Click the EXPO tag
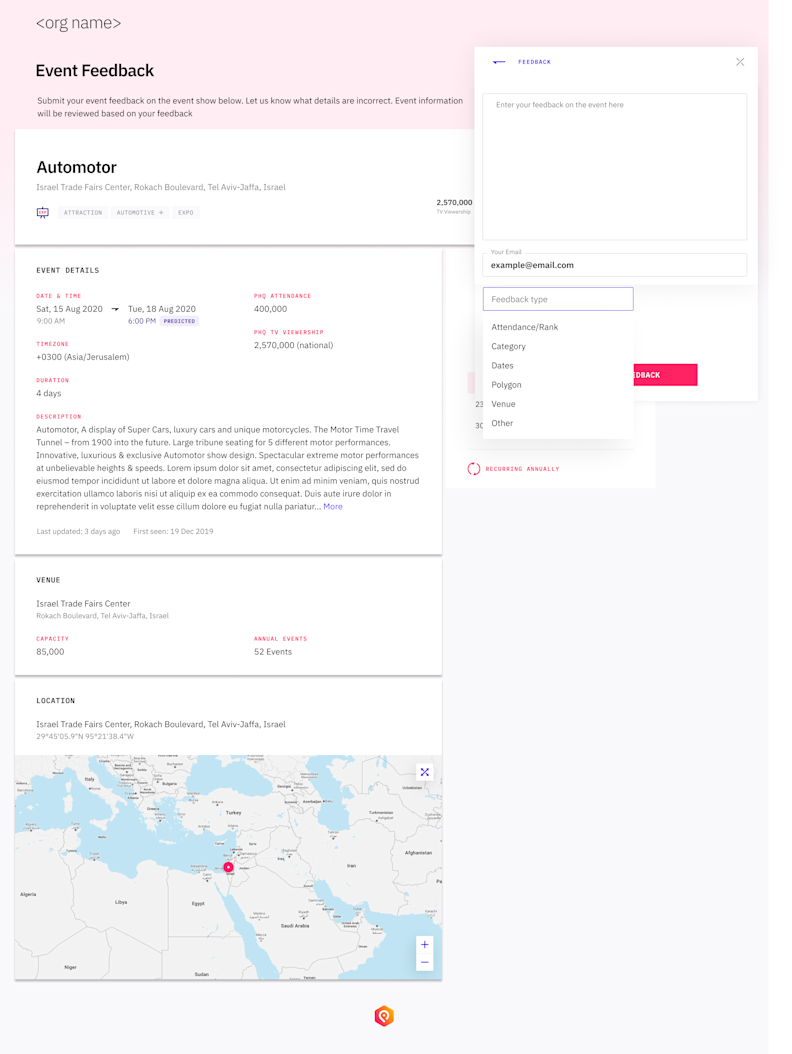The width and height of the screenshot is (792, 1054). (x=186, y=212)
